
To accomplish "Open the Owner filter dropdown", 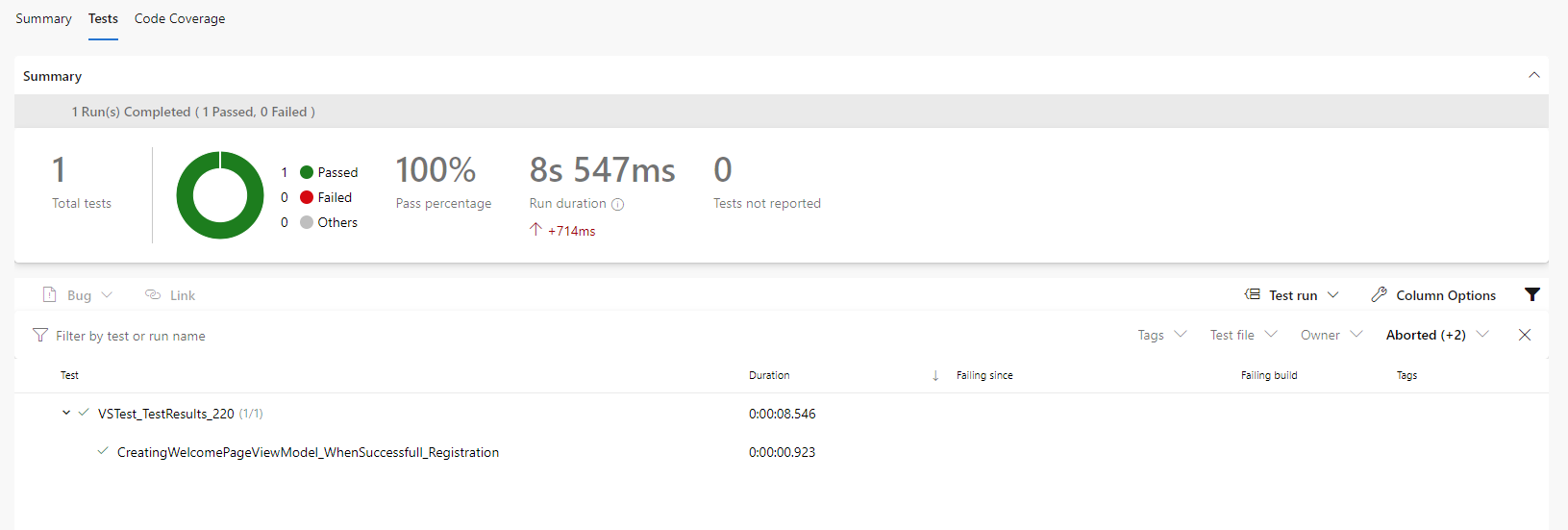I will 1332,335.
